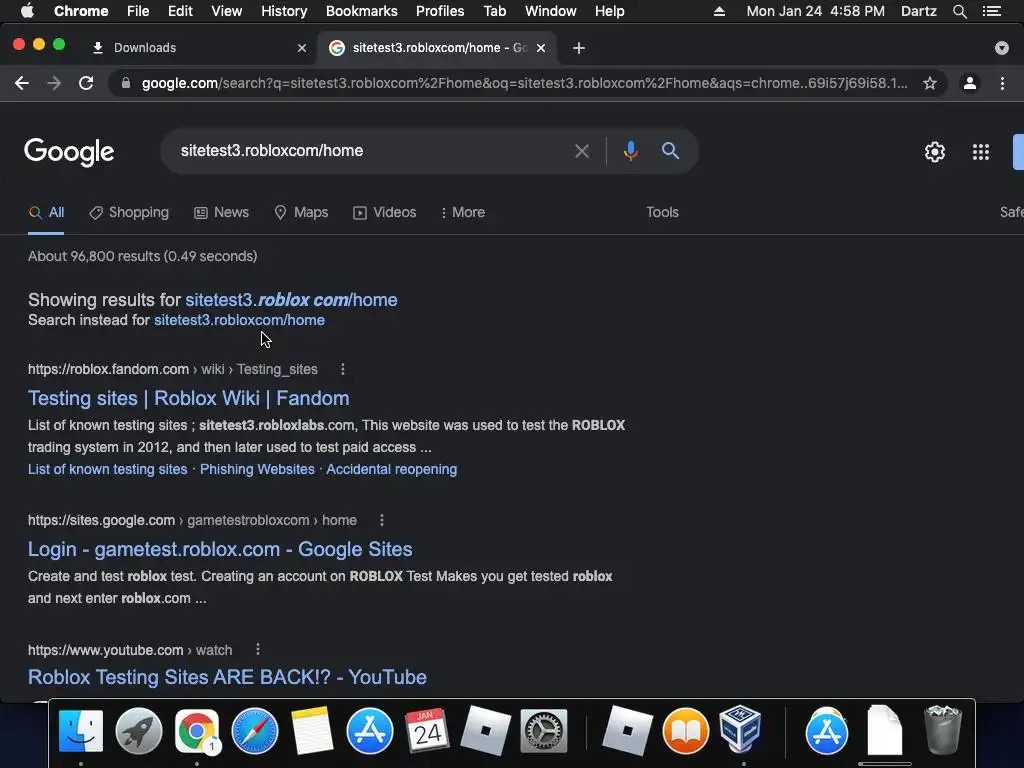
Task: Click the forward navigation arrow
Action: [x=54, y=83]
